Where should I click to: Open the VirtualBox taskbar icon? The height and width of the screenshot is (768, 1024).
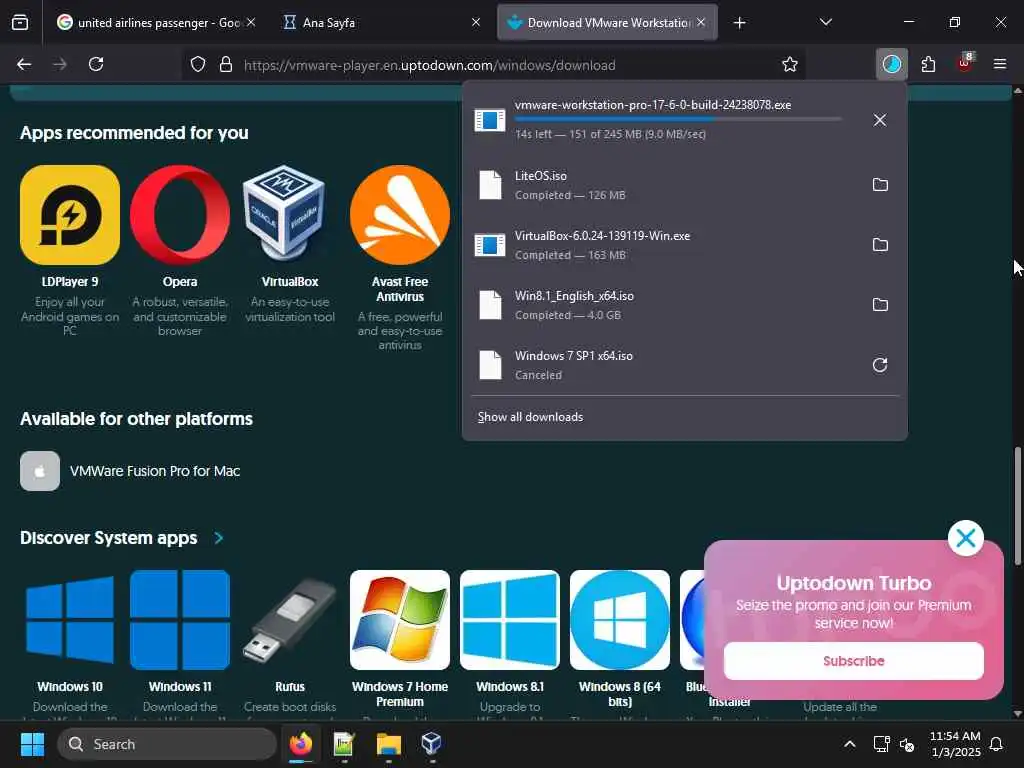click(431, 744)
